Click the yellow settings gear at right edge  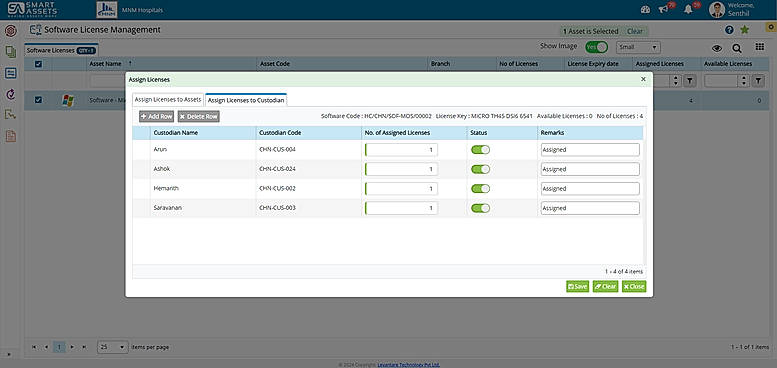click(x=770, y=27)
